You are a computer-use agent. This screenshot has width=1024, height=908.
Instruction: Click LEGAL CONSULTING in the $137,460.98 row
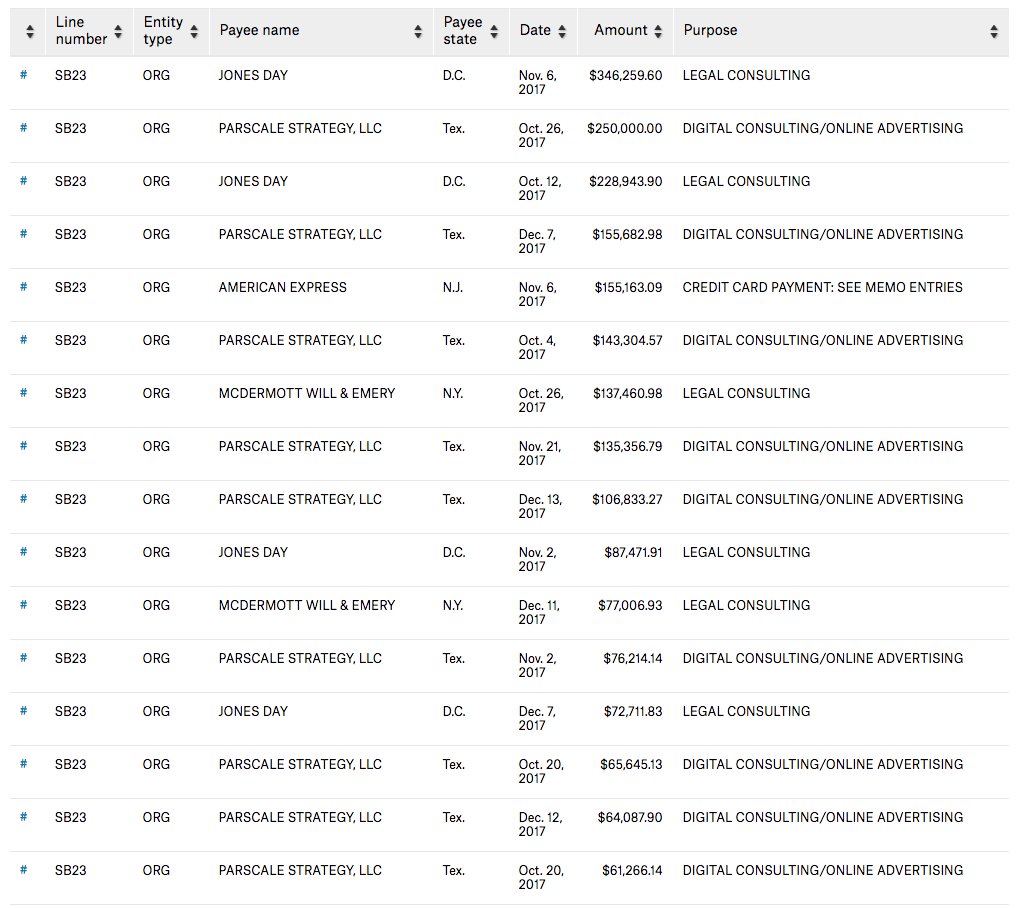(746, 393)
